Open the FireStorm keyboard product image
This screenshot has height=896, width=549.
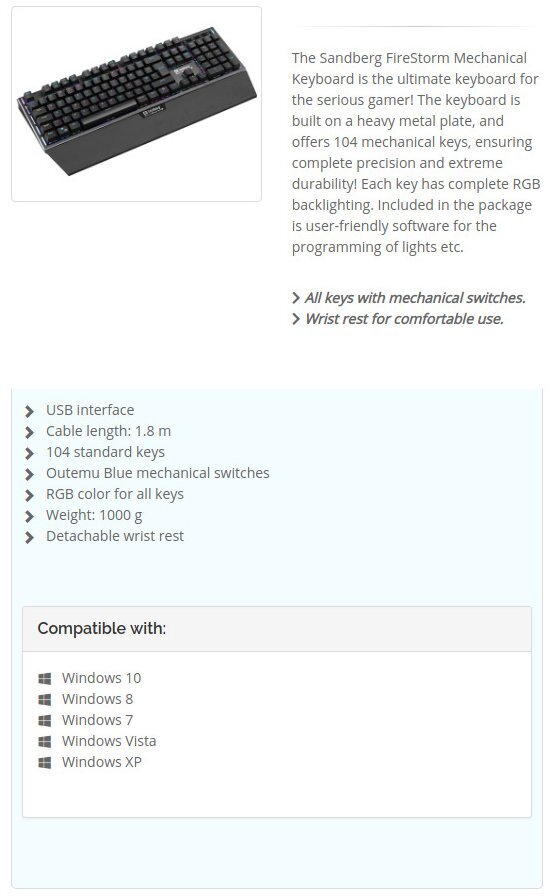click(x=137, y=103)
